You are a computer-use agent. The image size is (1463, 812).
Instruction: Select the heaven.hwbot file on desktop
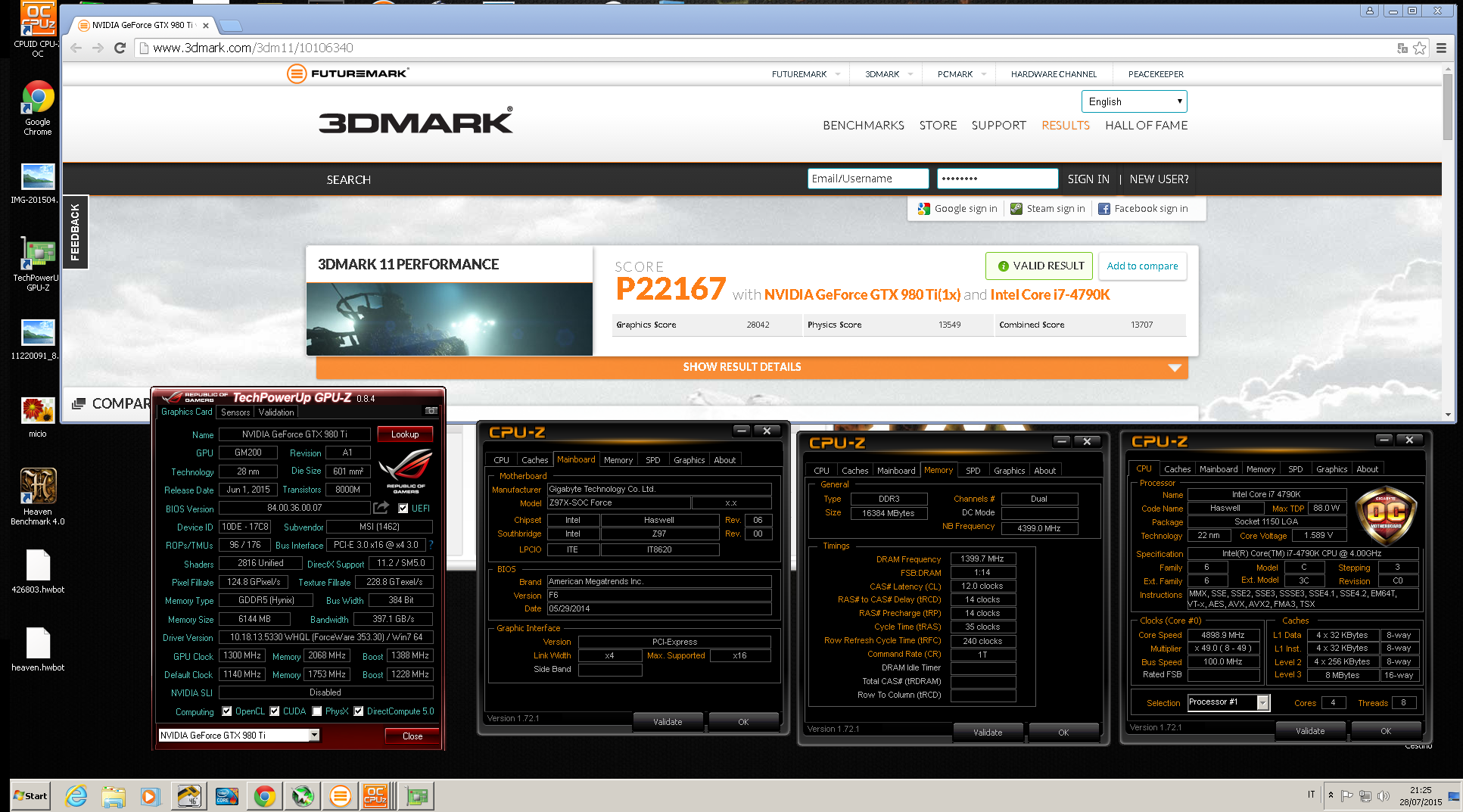38,650
